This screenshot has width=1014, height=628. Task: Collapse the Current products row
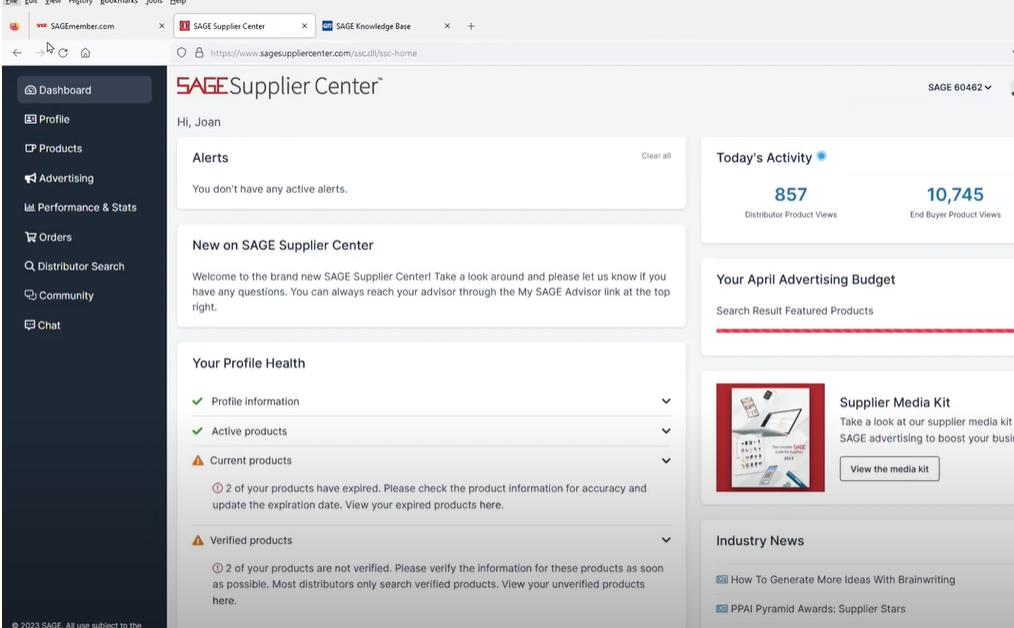[666, 460]
